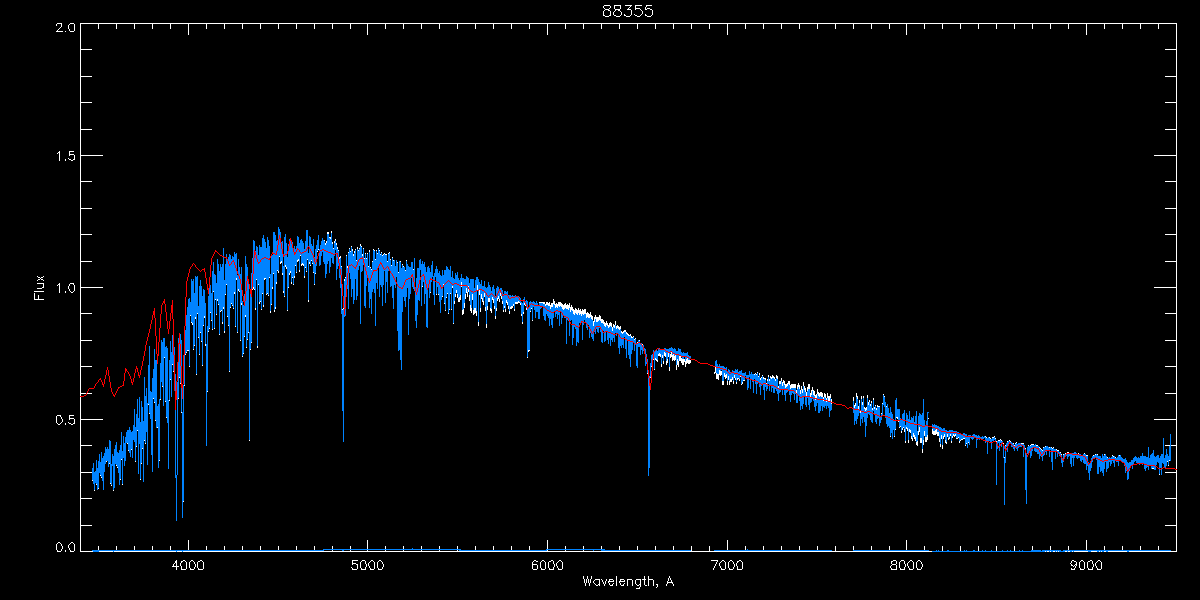The width and height of the screenshot is (1200, 600).
Task: Click the 'Wavelength, A' x-axis label
Action: 627,581
